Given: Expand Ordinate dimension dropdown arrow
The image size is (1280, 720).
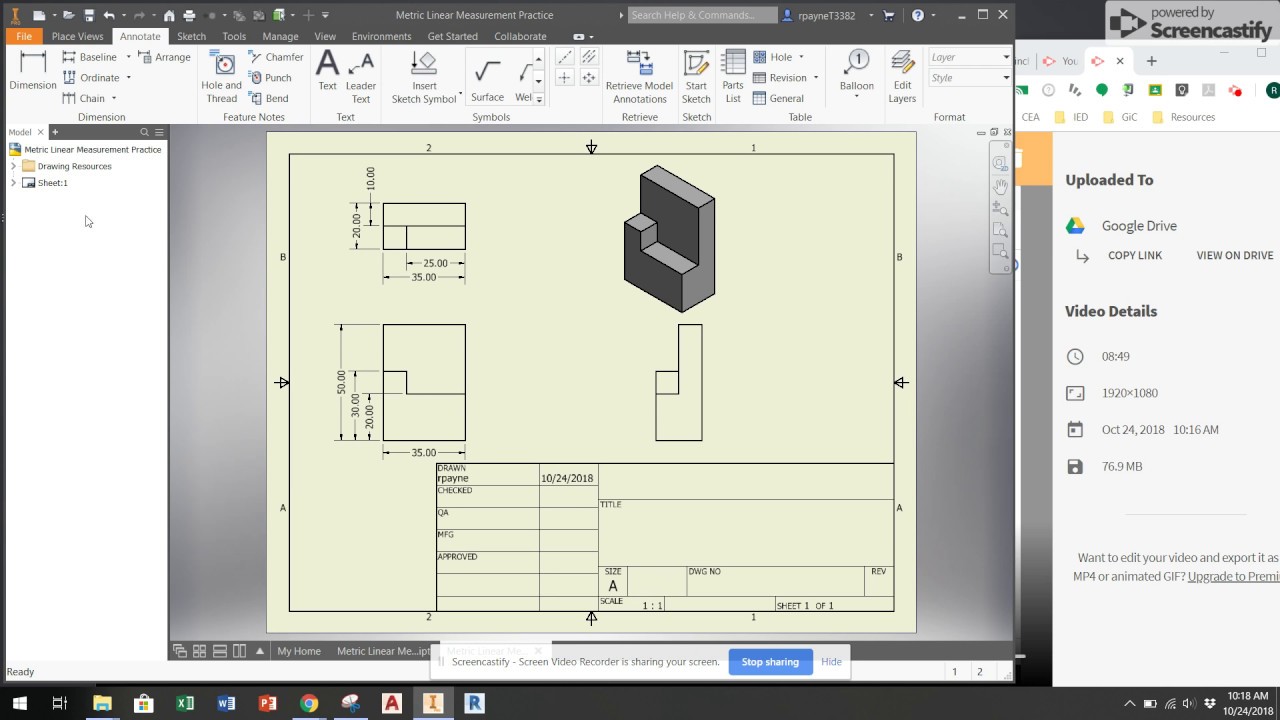Looking at the screenshot, I should (128, 78).
